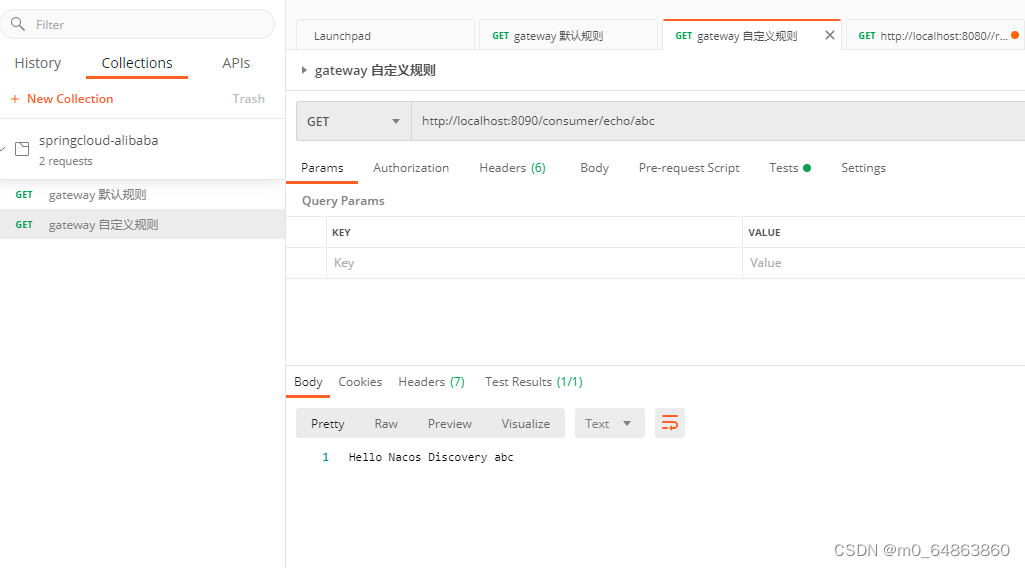Switch to the History tab
This screenshot has height=568, width=1025.
tap(38, 63)
